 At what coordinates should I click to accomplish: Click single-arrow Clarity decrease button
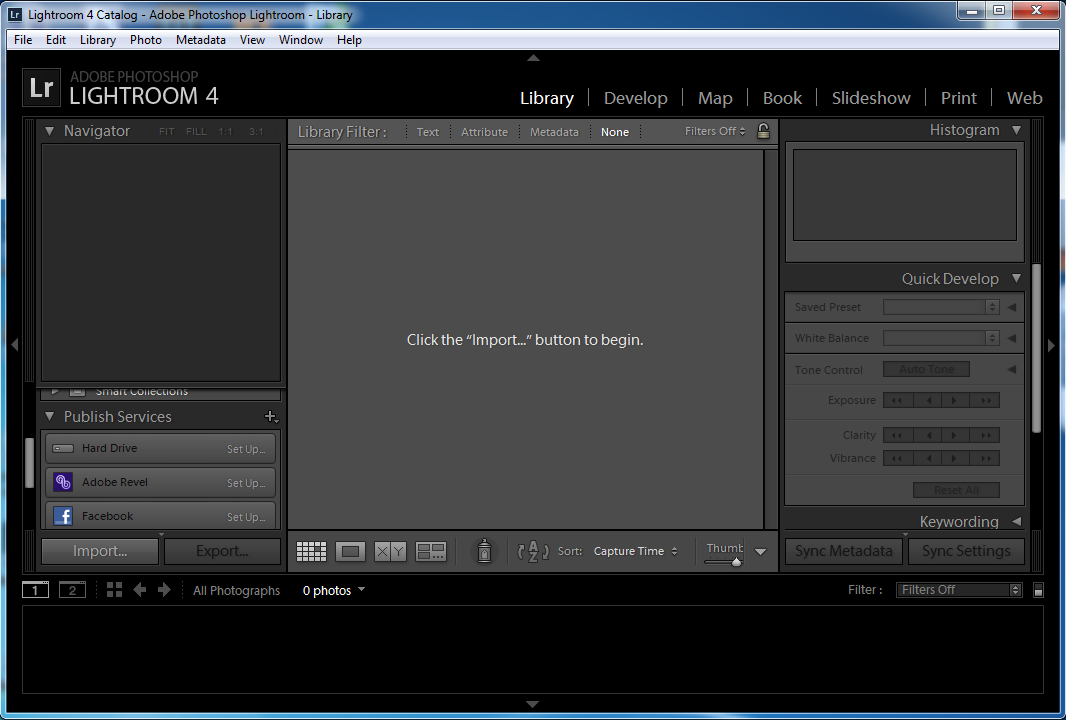927,435
